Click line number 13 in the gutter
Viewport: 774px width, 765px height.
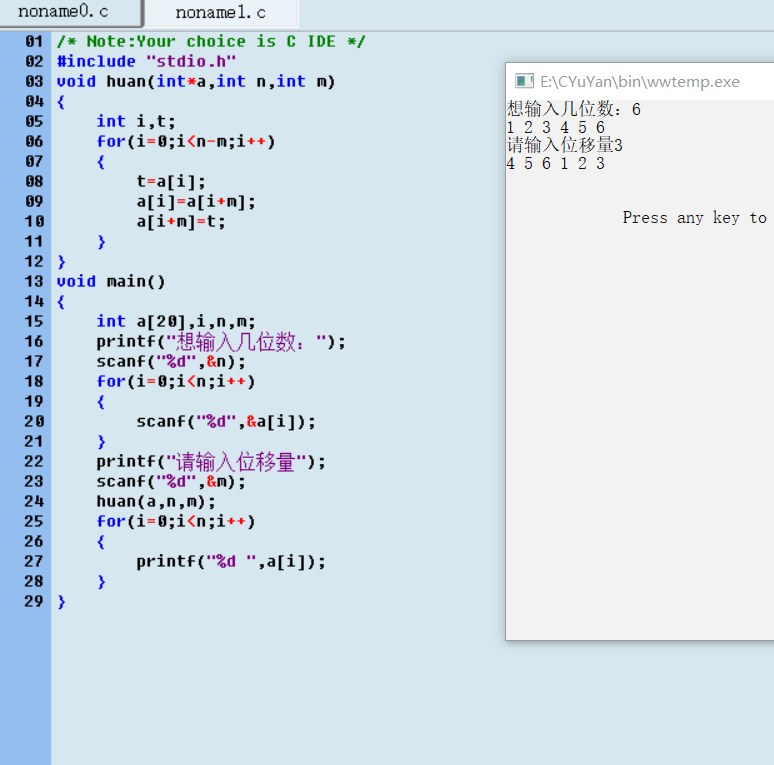34,281
